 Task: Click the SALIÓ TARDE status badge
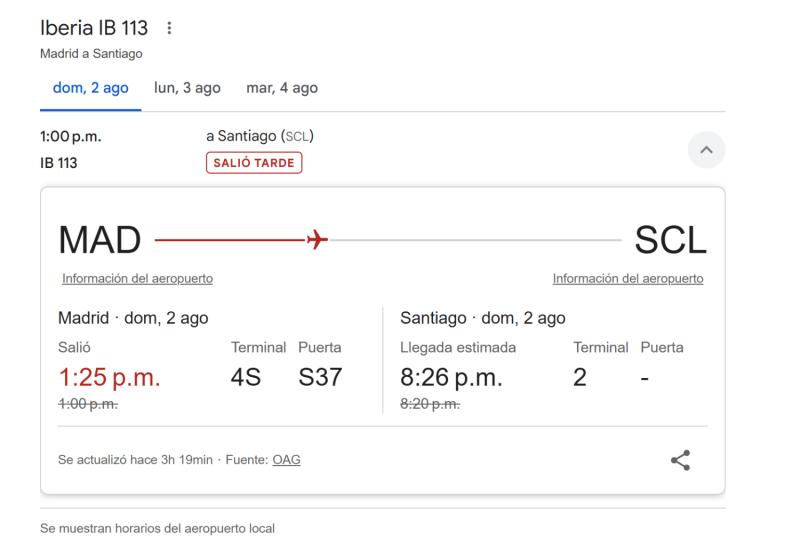click(x=254, y=163)
